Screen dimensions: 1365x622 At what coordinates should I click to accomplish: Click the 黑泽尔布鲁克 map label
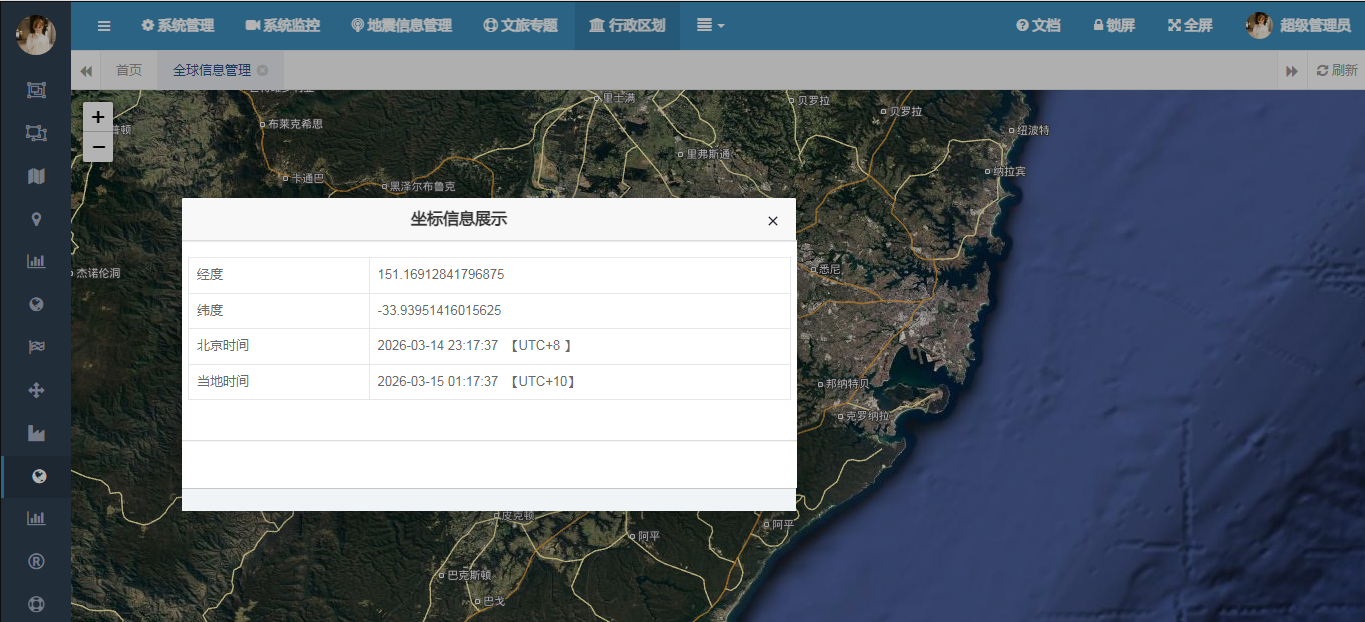click(x=422, y=186)
